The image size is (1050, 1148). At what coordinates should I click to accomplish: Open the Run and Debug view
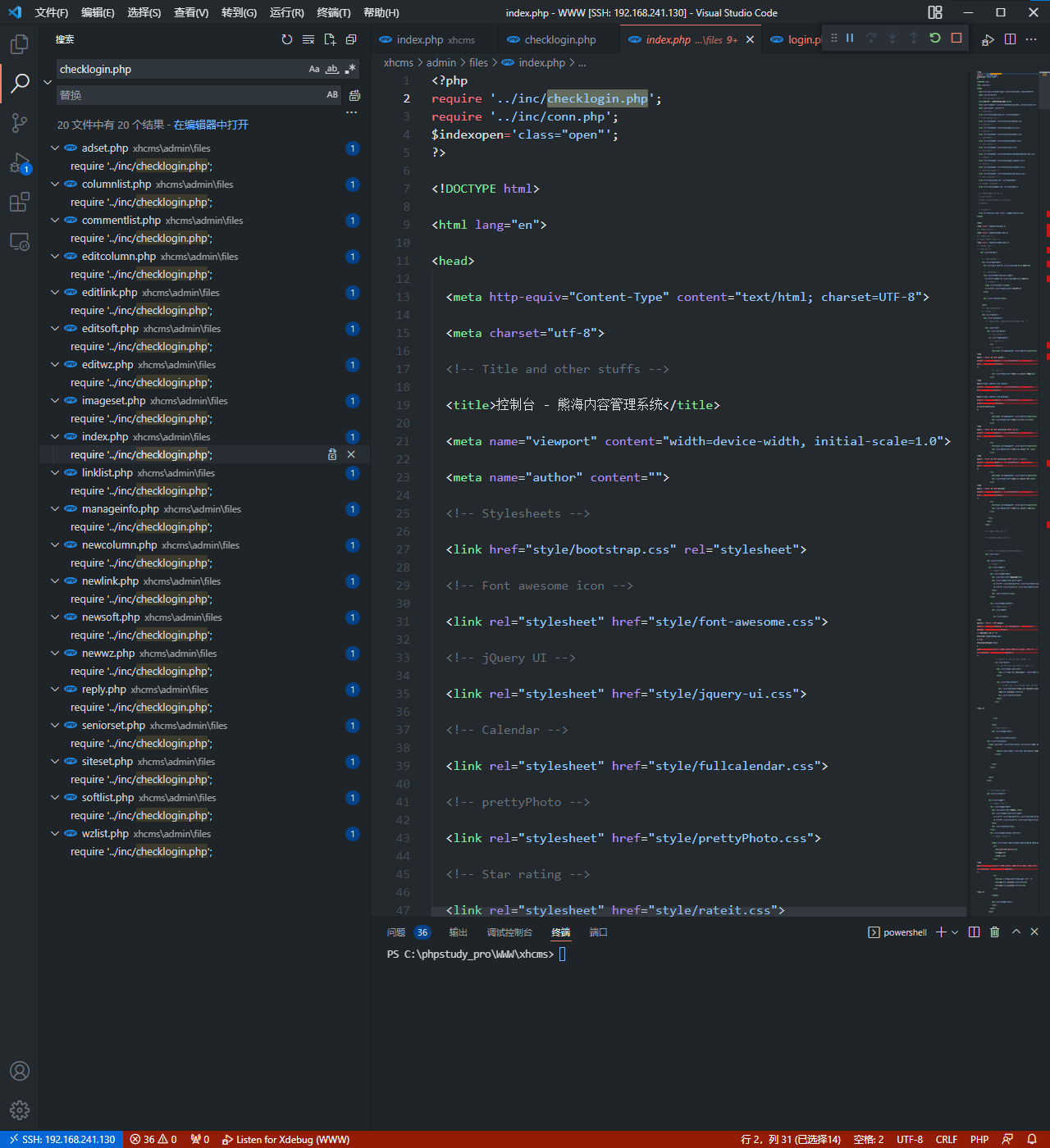pos(20,162)
